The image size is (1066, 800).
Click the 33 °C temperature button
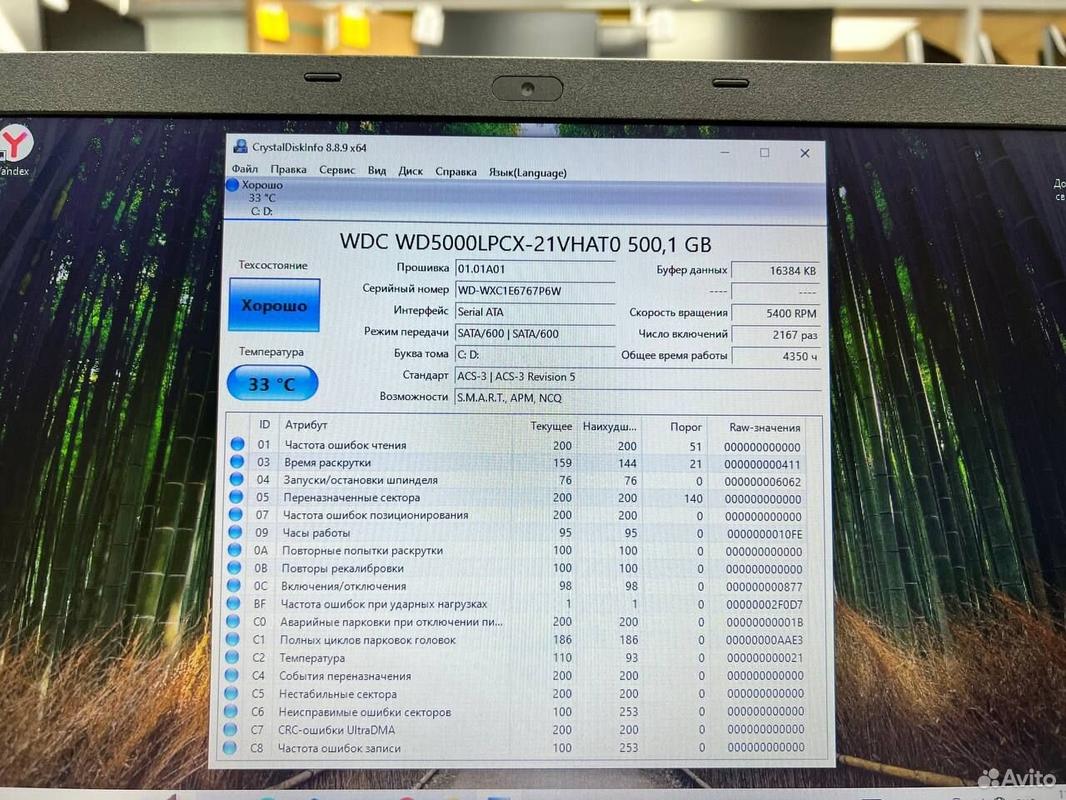click(272, 384)
